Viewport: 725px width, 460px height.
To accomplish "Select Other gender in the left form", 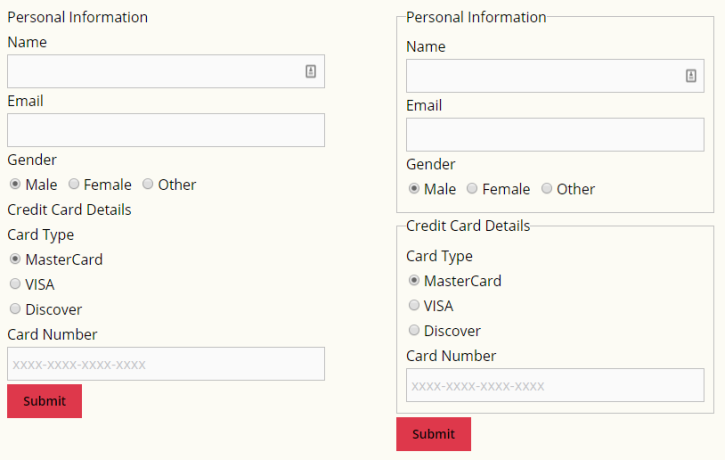I will click(148, 184).
